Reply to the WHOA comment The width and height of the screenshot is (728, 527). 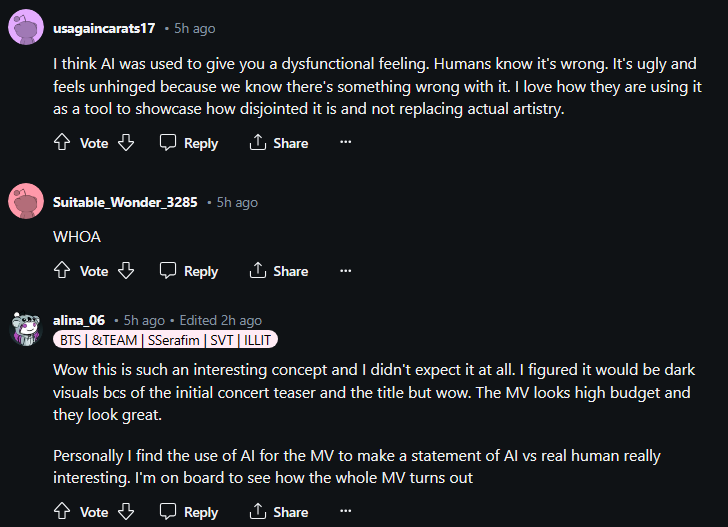pyautogui.click(x=189, y=271)
